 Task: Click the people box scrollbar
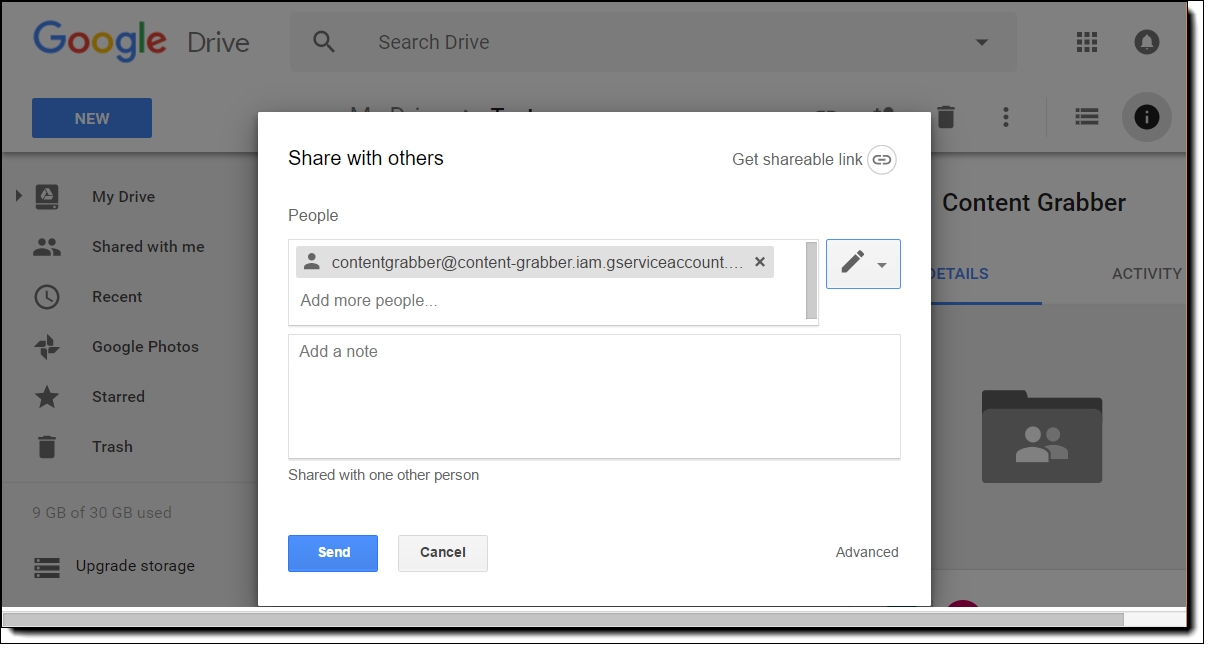pos(811,280)
